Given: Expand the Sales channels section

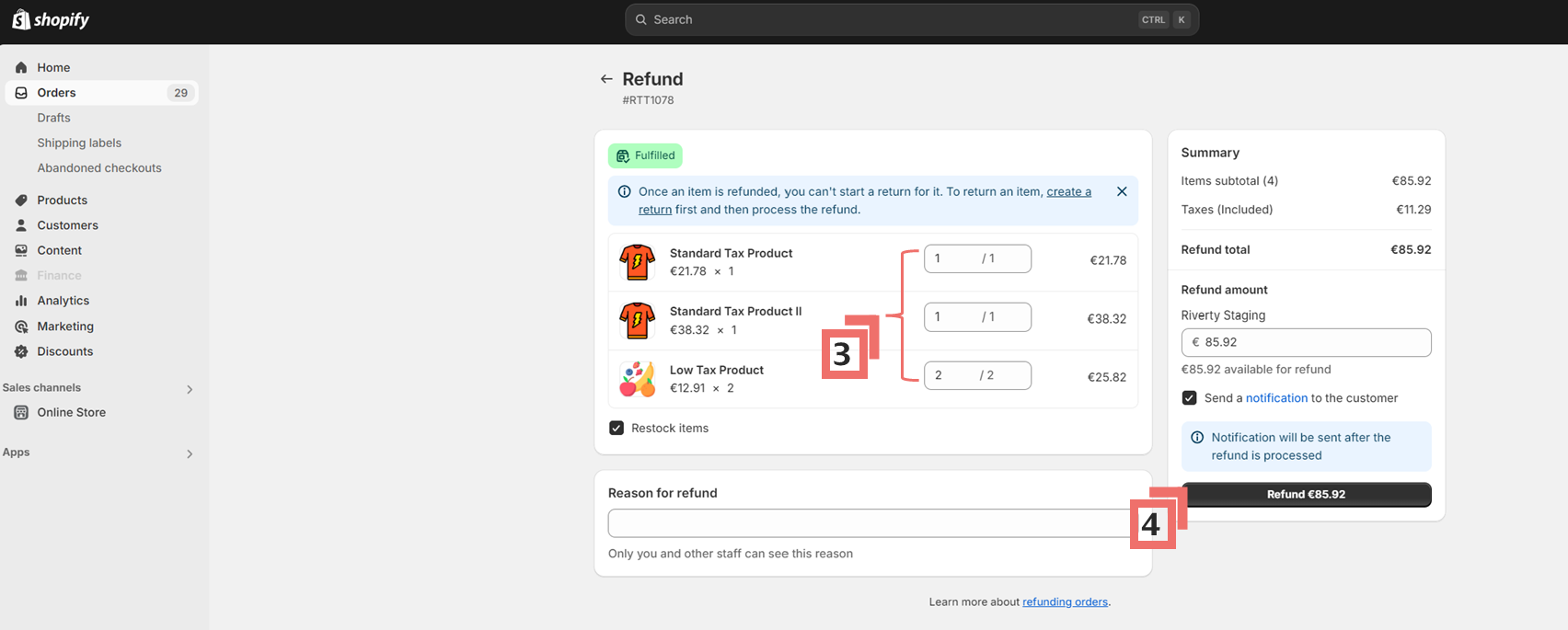Looking at the screenshot, I should (x=190, y=389).
